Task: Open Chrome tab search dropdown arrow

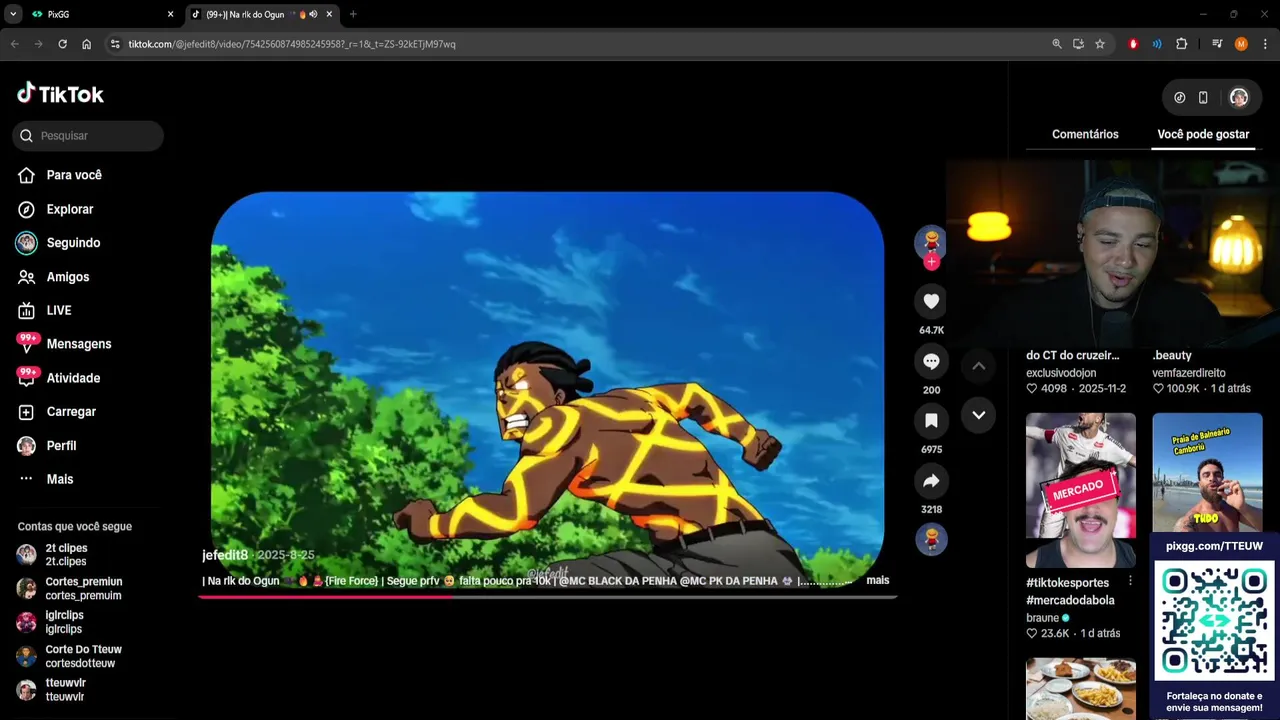Action: [13, 14]
